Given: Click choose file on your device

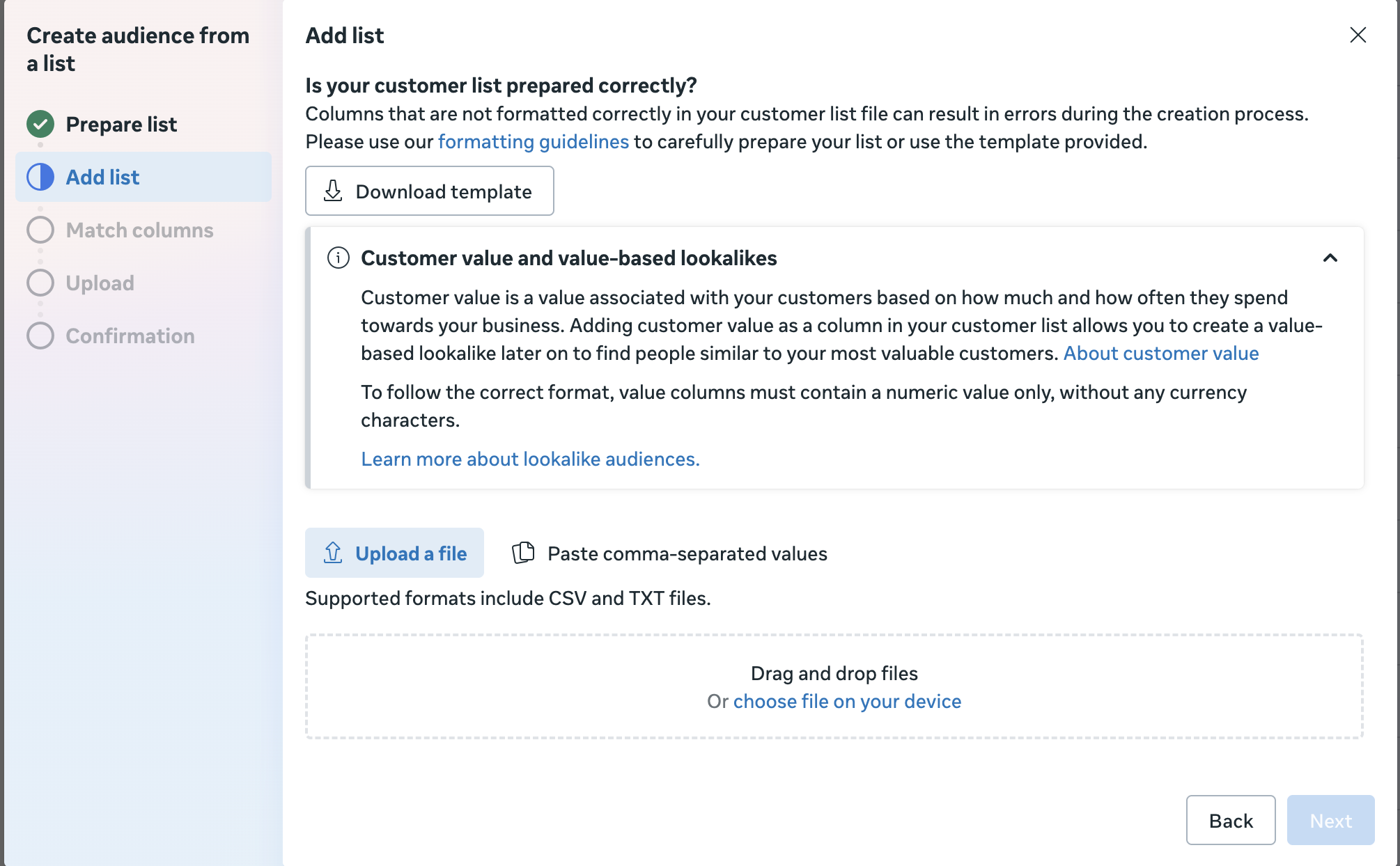Looking at the screenshot, I should tap(846, 701).
